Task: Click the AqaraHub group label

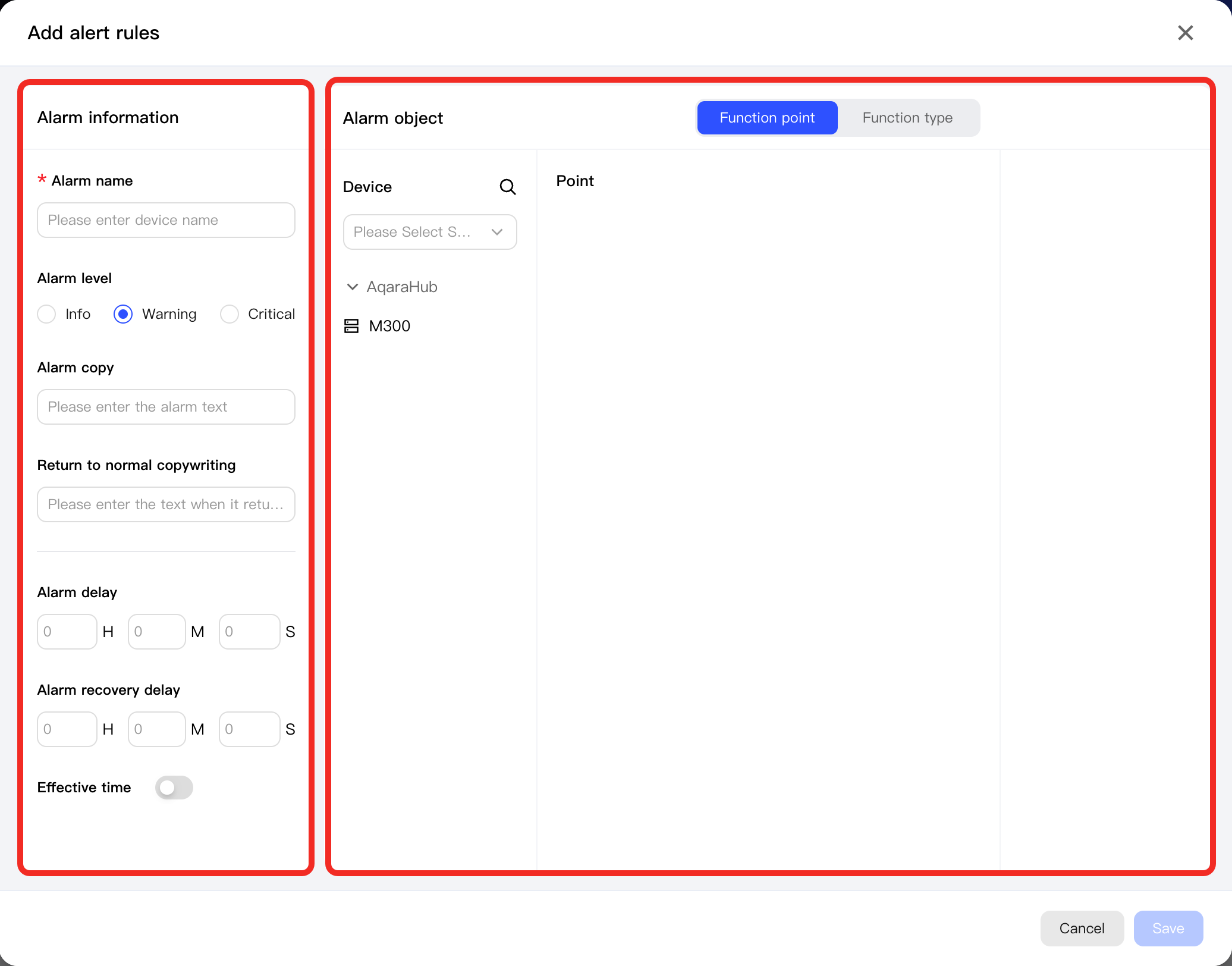Action: (x=402, y=287)
